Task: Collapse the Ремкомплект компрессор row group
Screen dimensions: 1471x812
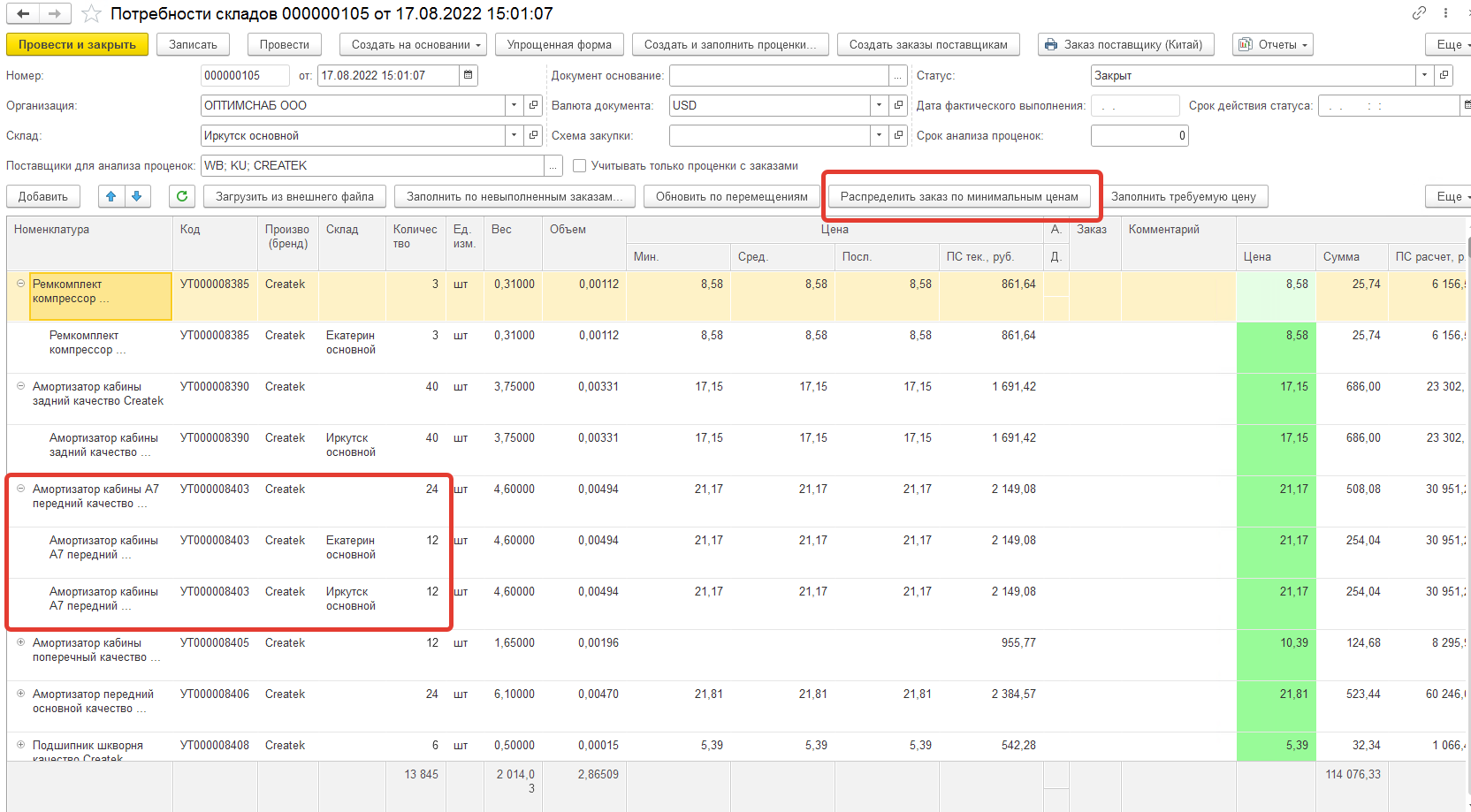Action: click(x=20, y=284)
